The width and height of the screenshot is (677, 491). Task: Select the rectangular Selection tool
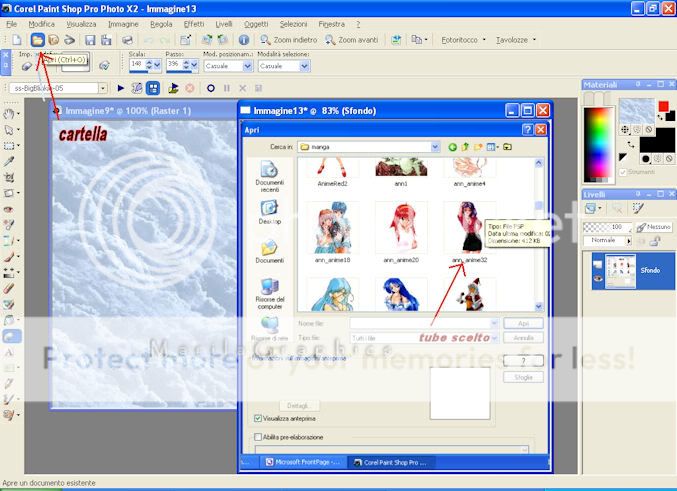point(9,146)
